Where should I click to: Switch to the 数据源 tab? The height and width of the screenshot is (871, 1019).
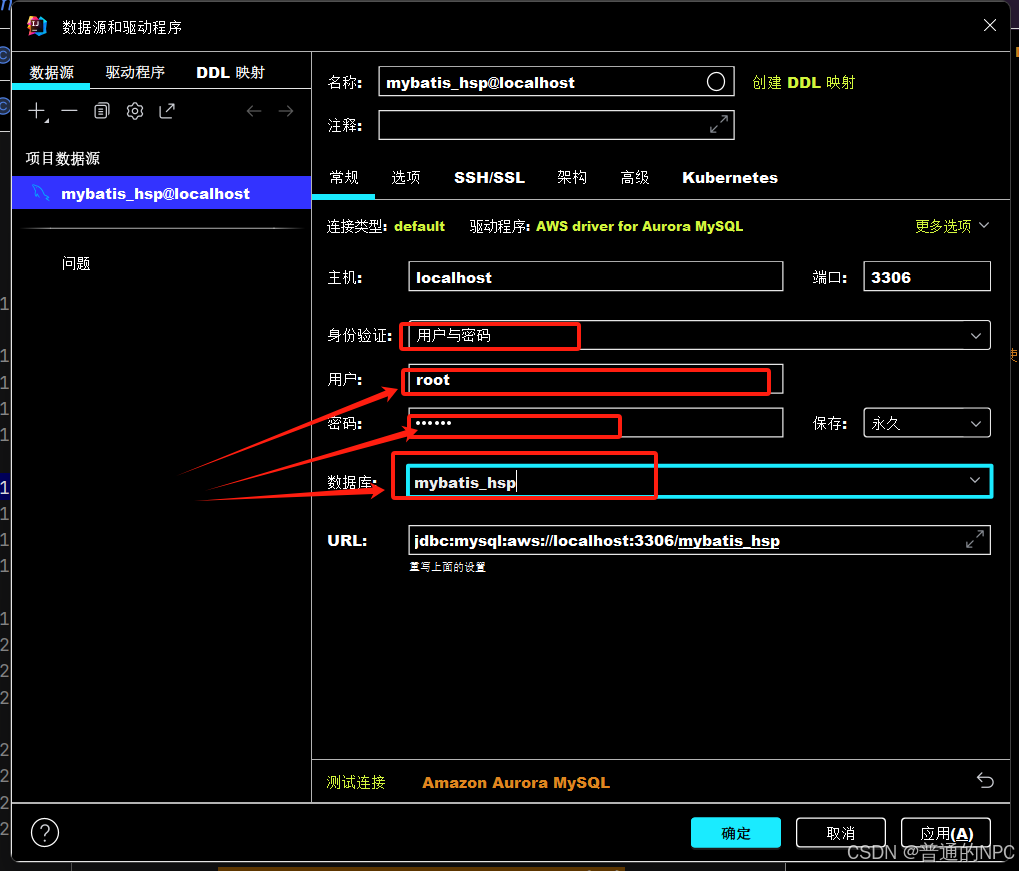[51, 72]
